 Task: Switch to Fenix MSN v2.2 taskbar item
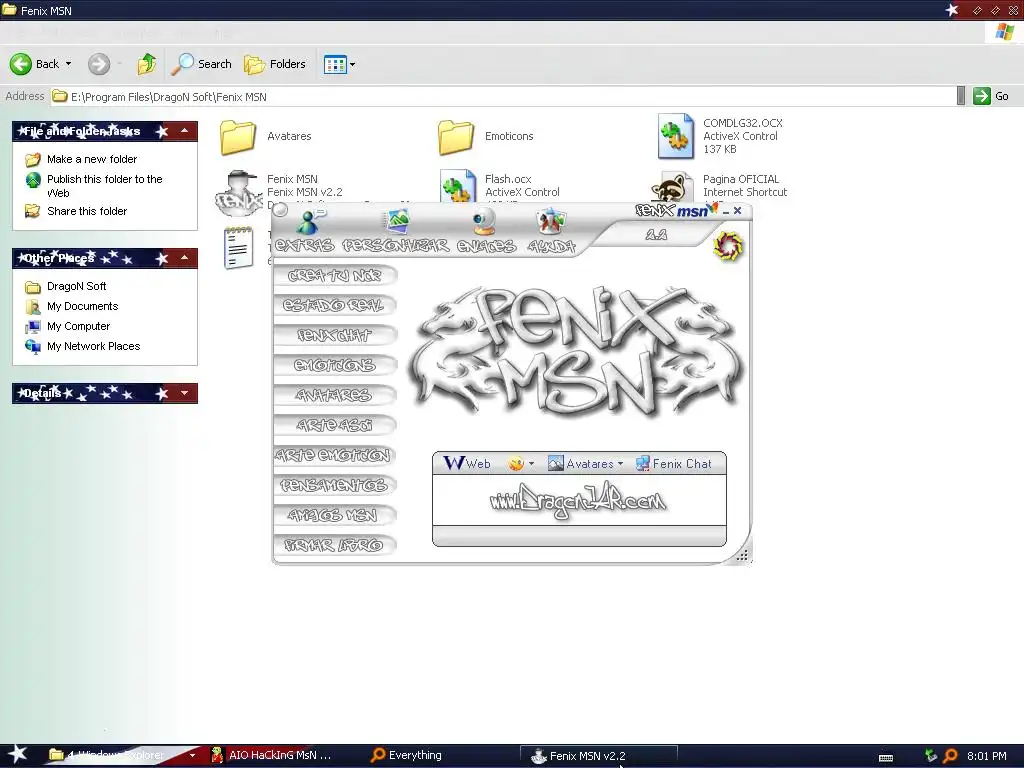click(598, 756)
